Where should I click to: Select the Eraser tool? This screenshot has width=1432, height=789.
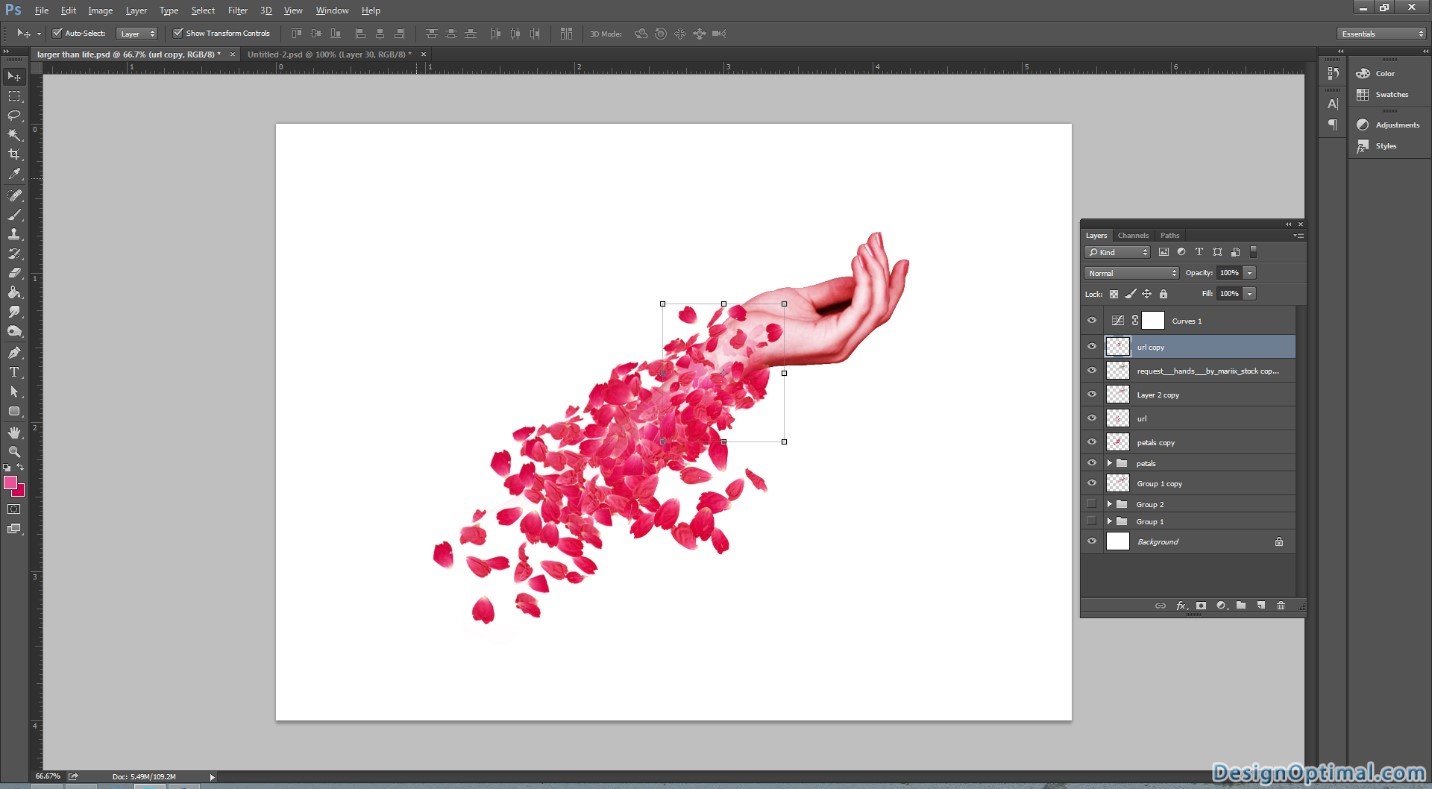pos(14,273)
